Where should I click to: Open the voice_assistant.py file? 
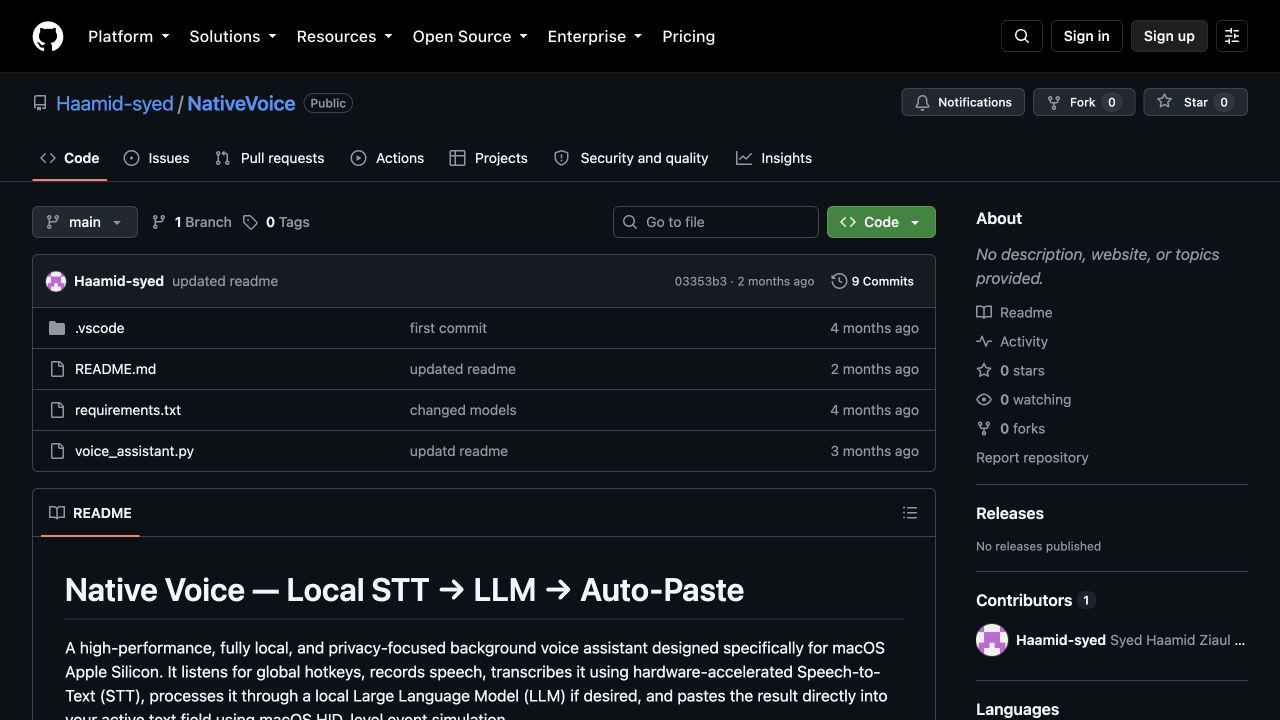click(134, 451)
